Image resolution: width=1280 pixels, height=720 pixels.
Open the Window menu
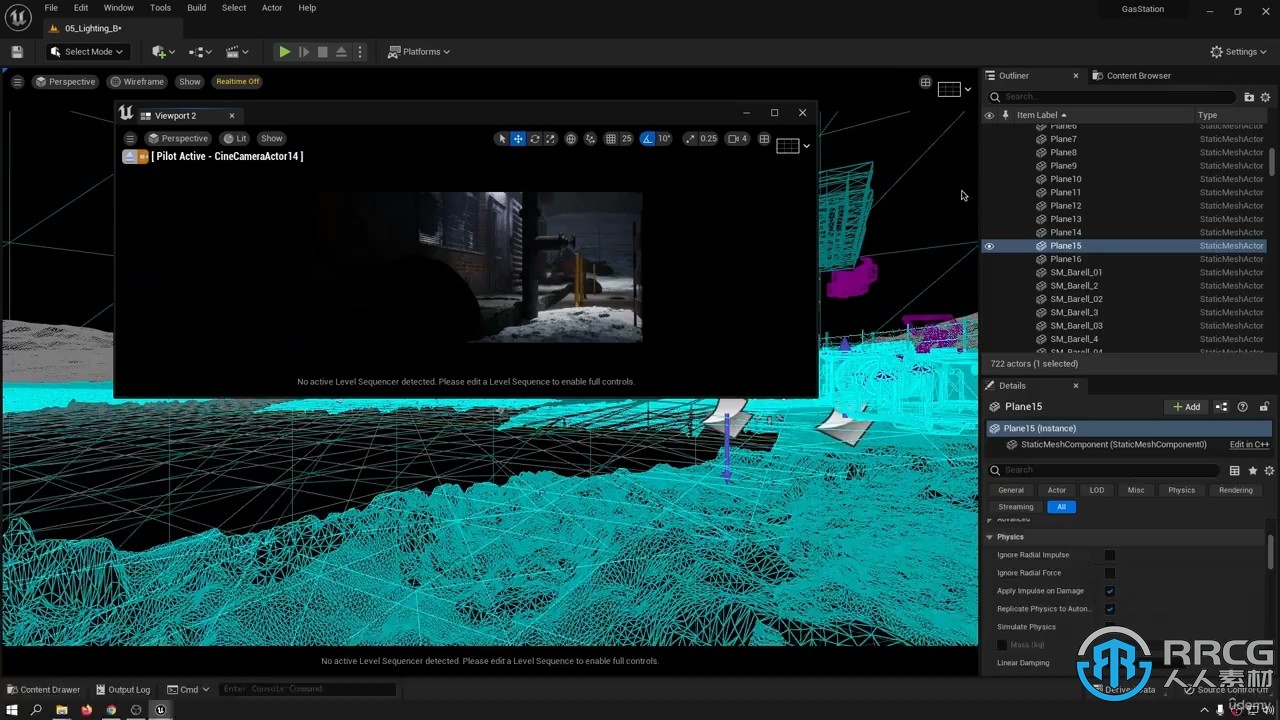click(x=118, y=8)
